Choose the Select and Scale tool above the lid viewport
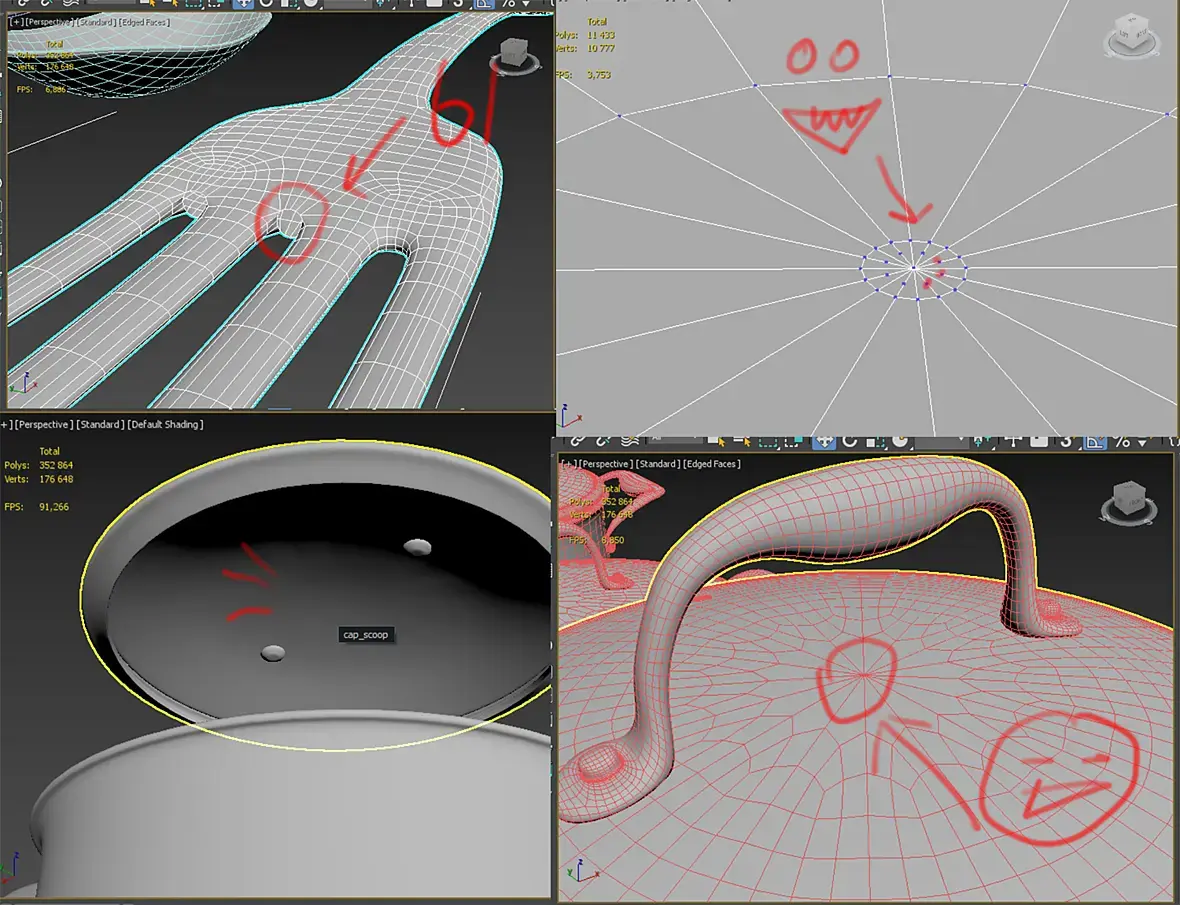 point(875,441)
